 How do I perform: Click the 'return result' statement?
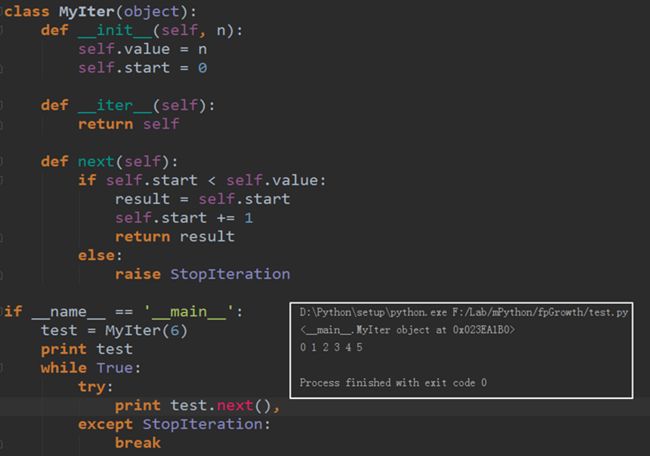click(x=175, y=237)
